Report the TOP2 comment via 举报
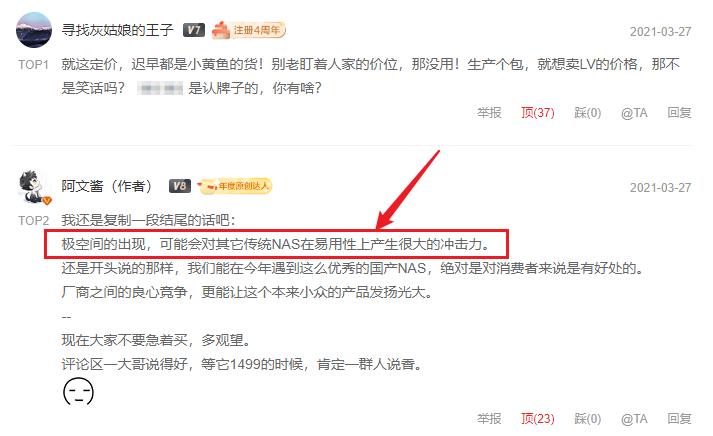This screenshot has height=436, width=713. pos(489,418)
